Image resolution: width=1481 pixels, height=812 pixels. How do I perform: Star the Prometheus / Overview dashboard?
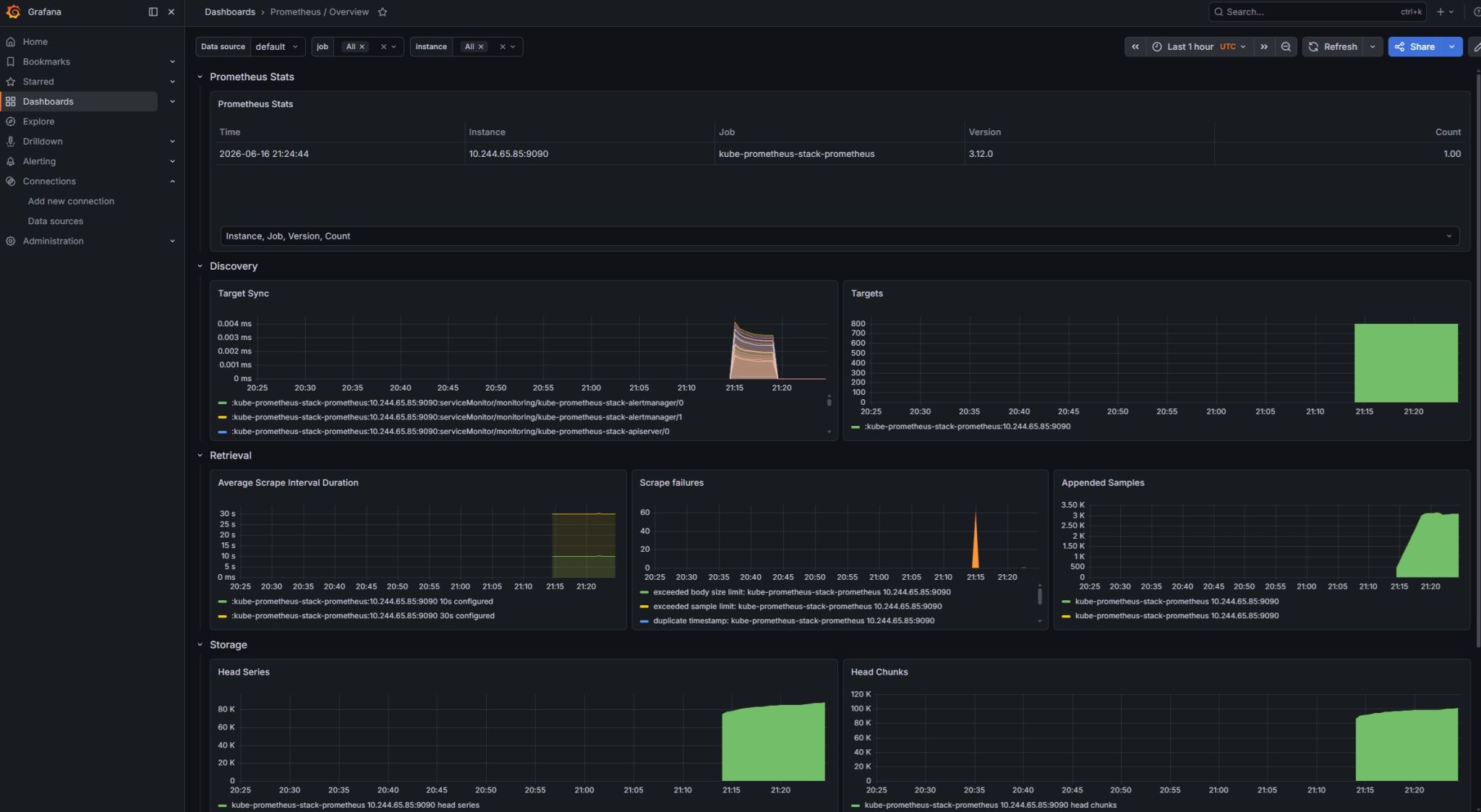383,12
